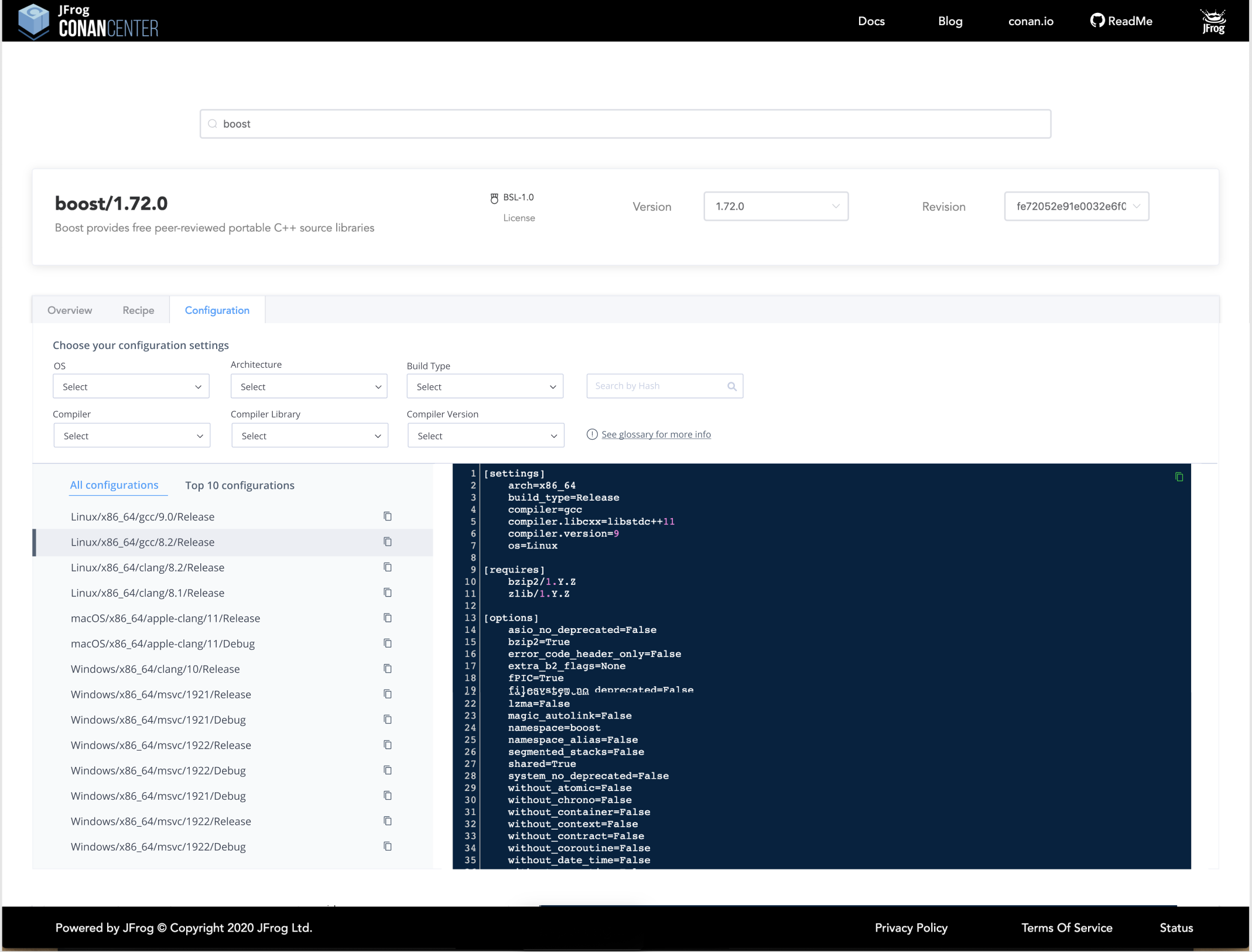This screenshot has height=952, width=1252.
Task: Copy first Windows msvc/1921/Release configuration
Action: 387,694
